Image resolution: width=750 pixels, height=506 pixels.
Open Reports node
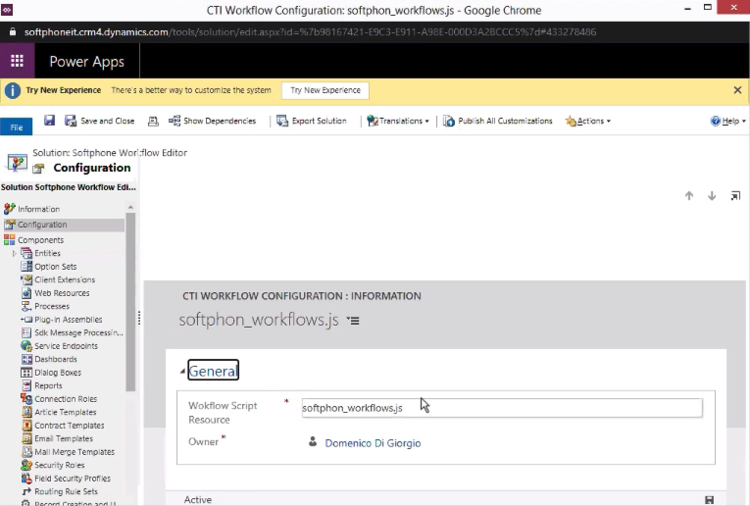(48, 385)
